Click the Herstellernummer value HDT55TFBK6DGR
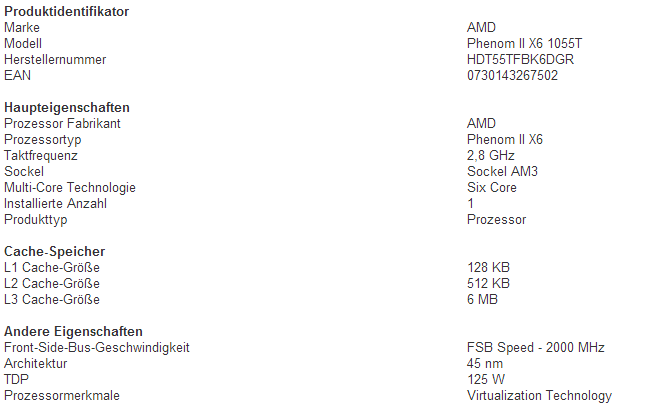 (x=520, y=60)
